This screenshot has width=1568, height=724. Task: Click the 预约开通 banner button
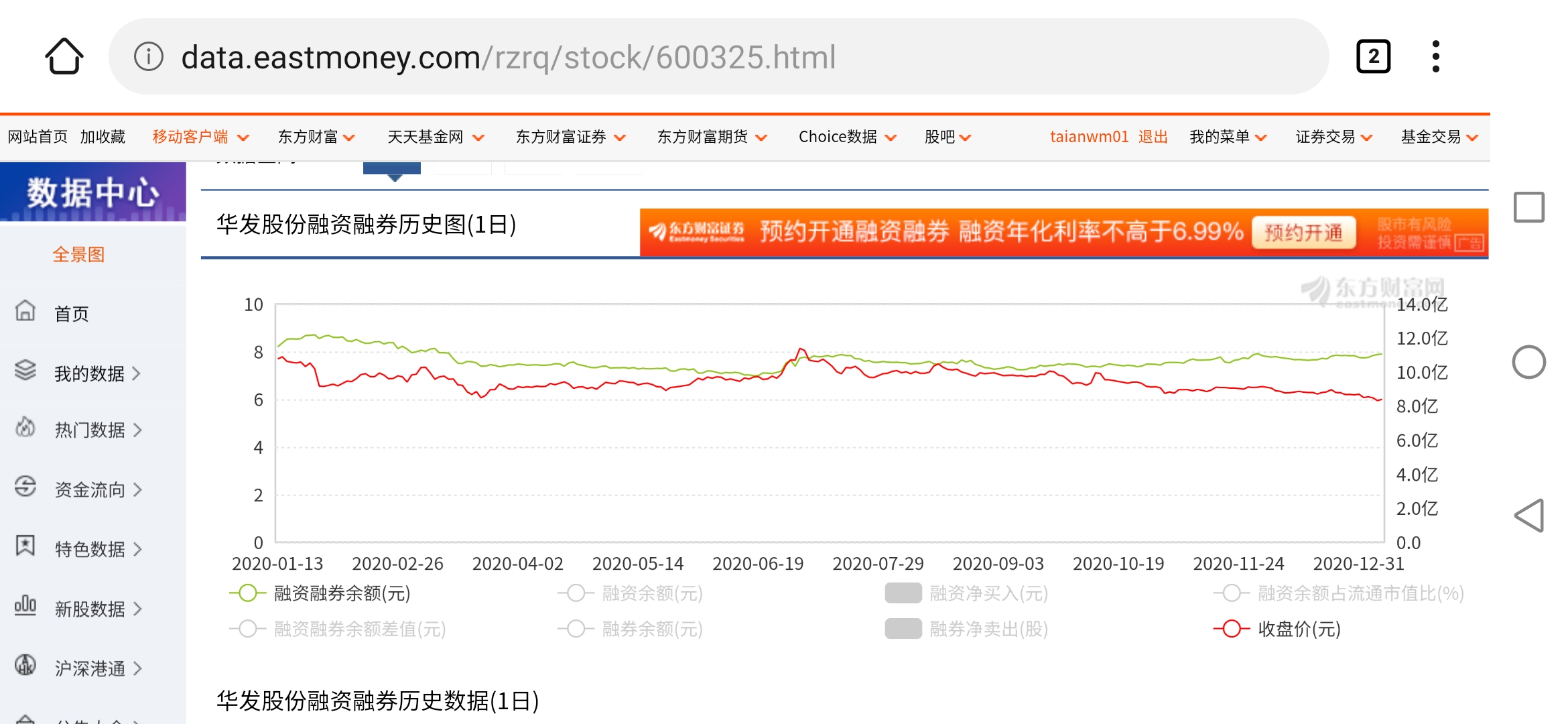pos(1303,233)
